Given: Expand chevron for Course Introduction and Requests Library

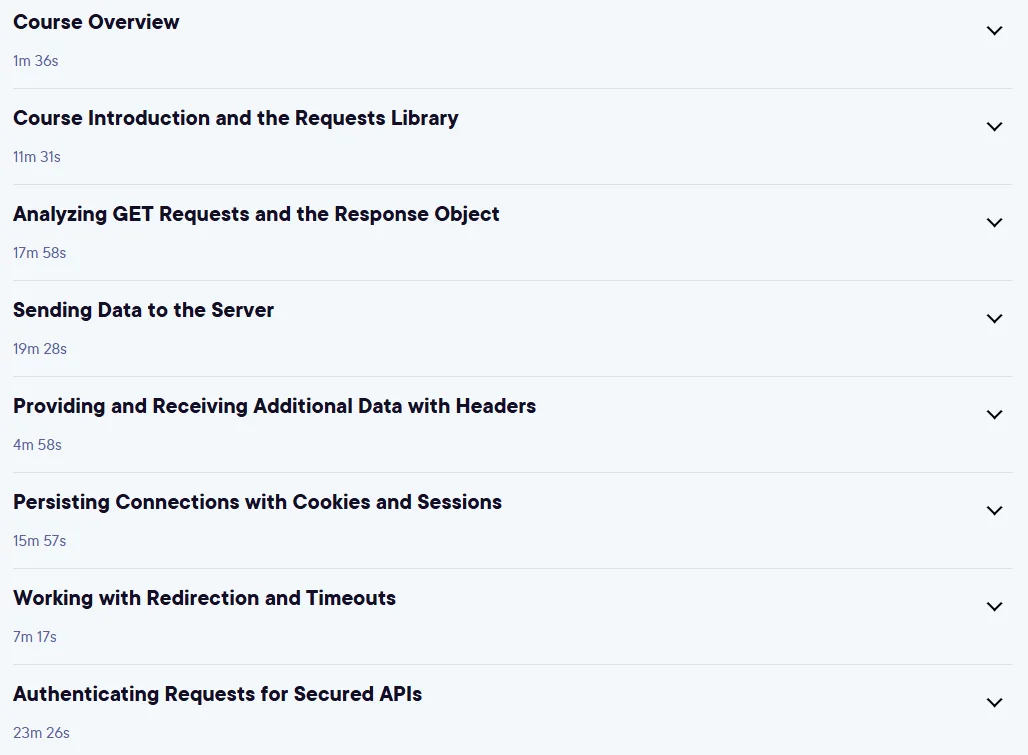Looking at the screenshot, I should (995, 126).
